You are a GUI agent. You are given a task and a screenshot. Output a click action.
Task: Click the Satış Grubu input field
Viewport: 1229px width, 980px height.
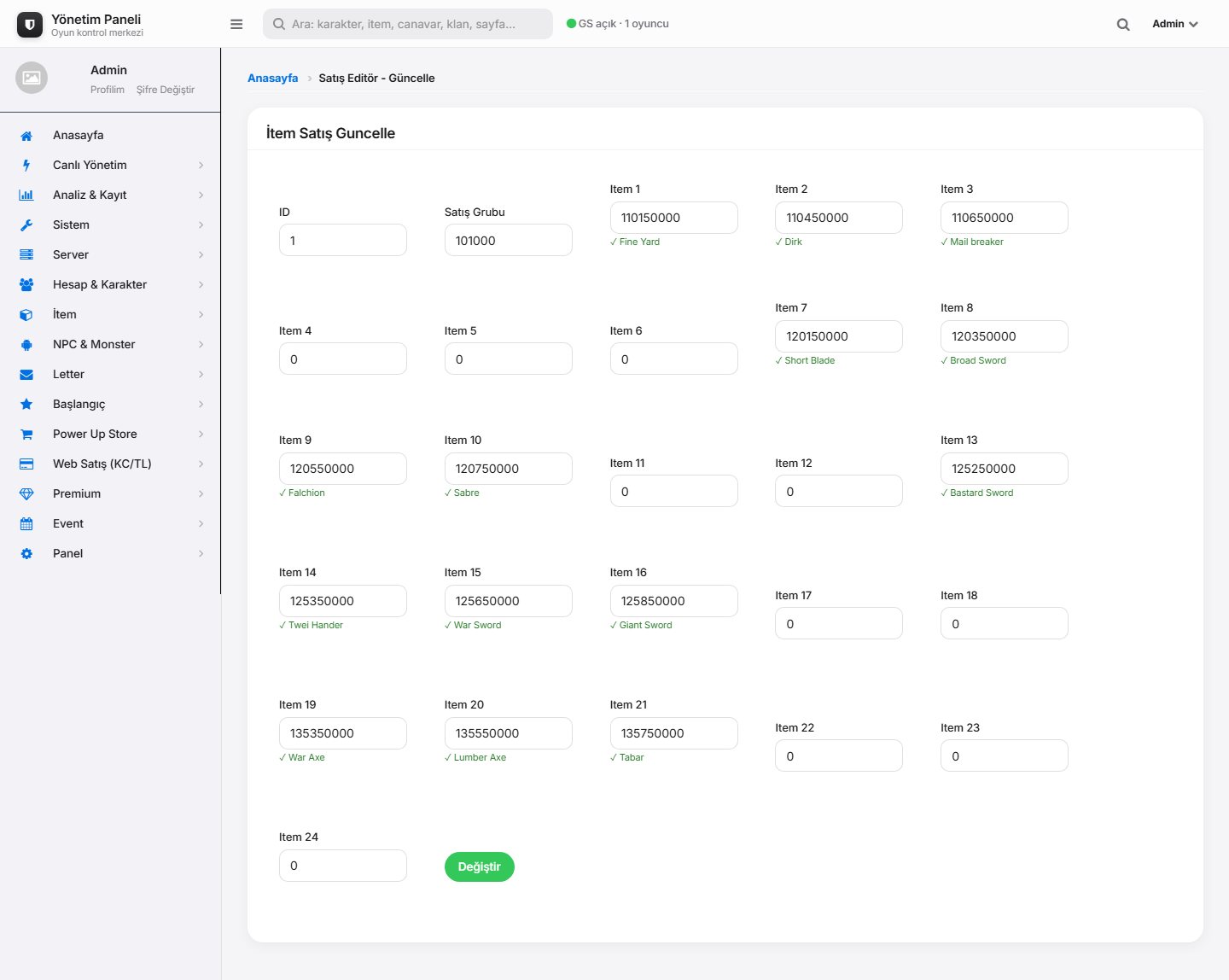click(509, 241)
